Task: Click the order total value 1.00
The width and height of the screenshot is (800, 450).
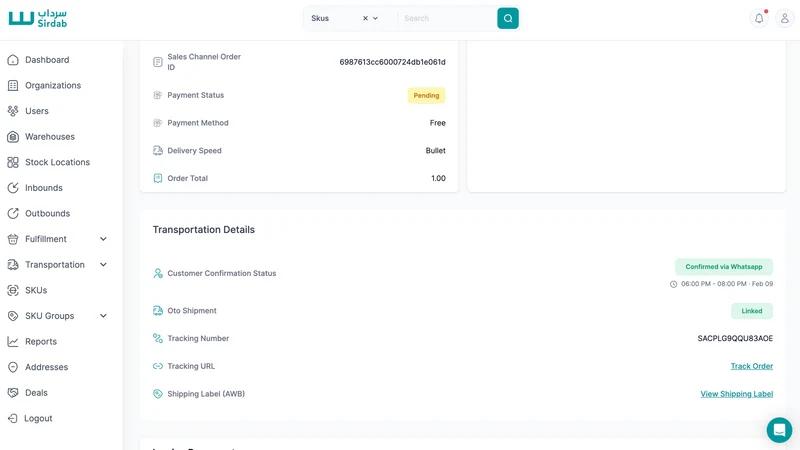Action: (x=438, y=178)
